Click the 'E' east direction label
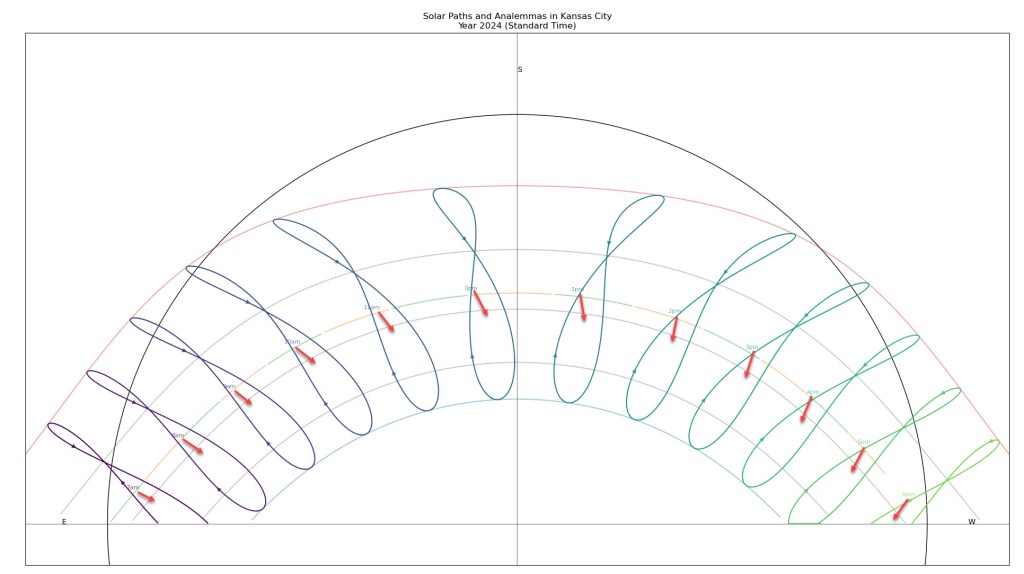This screenshot has height=574, width=1024. pos(64,522)
